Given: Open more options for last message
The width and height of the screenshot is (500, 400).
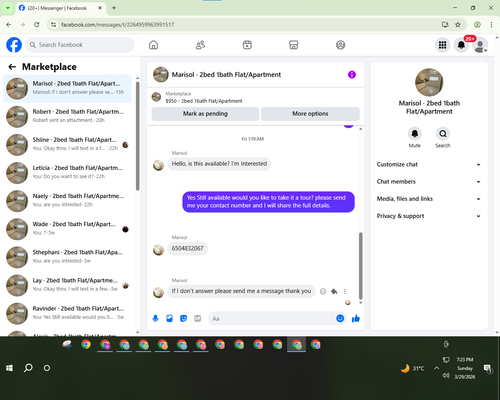Looking at the screenshot, I should (x=345, y=291).
